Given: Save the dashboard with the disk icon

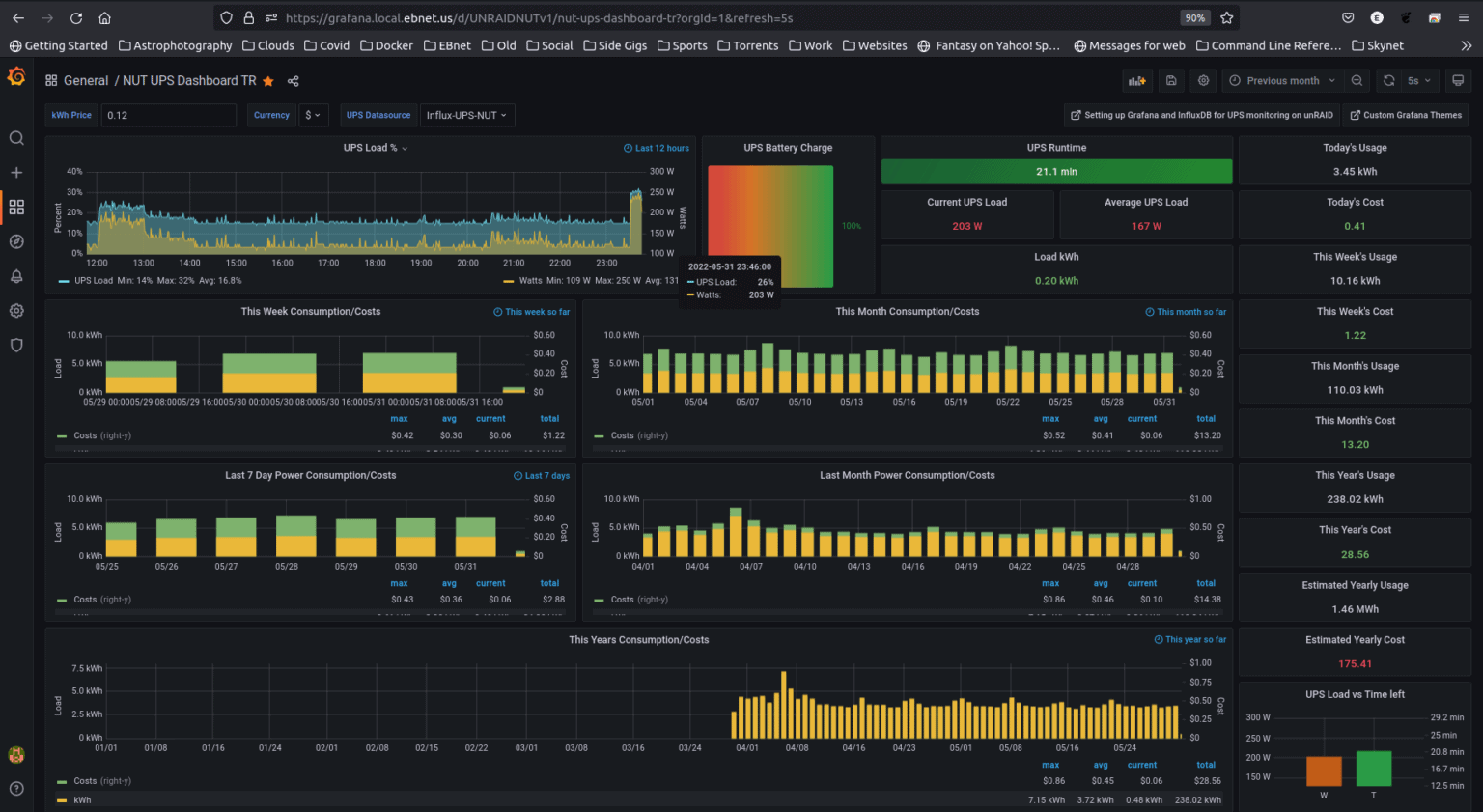Looking at the screenshot, I should pyautogui.click(x=1171, y=80).
